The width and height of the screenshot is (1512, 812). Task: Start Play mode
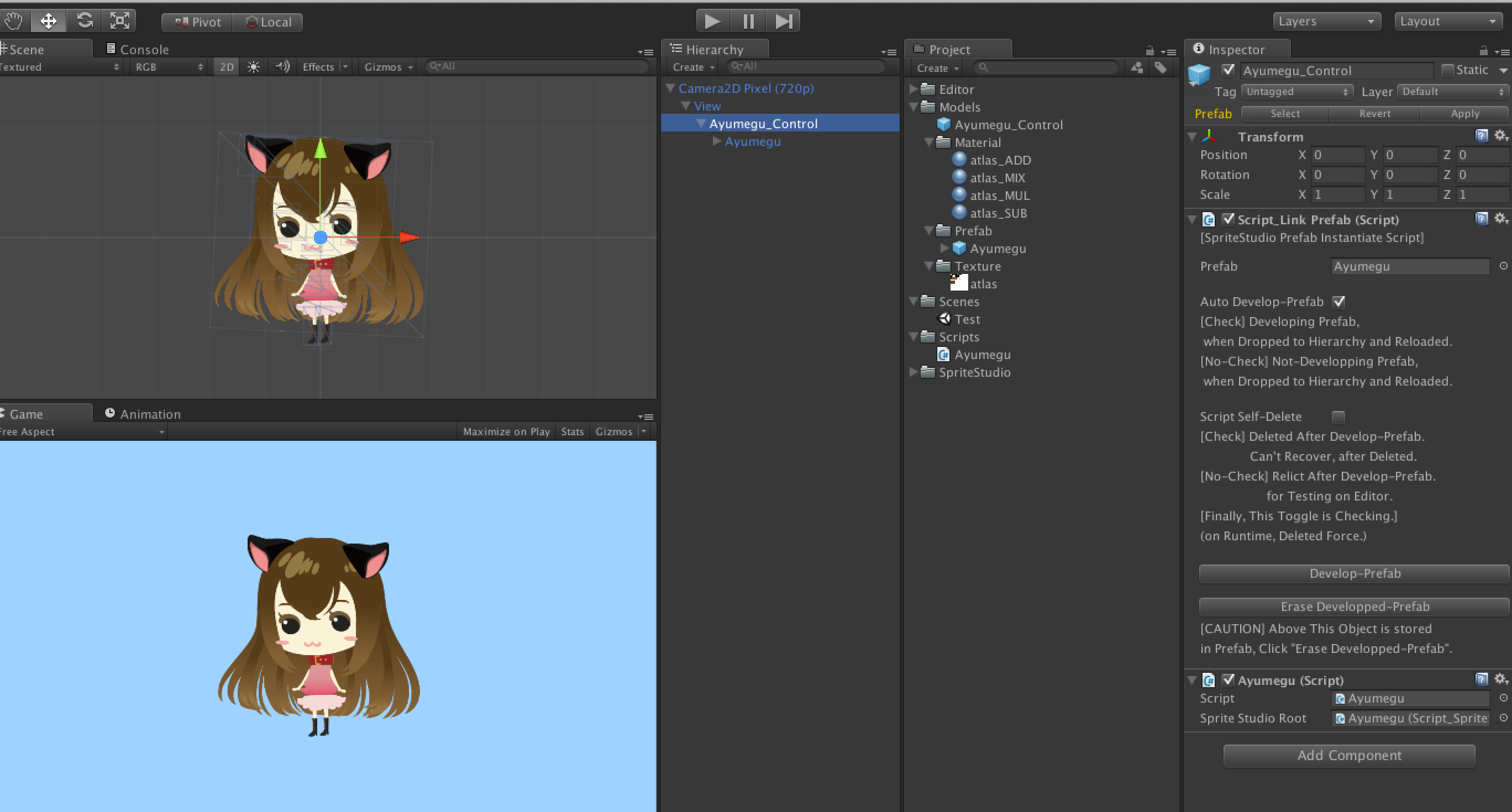(712, 21)
